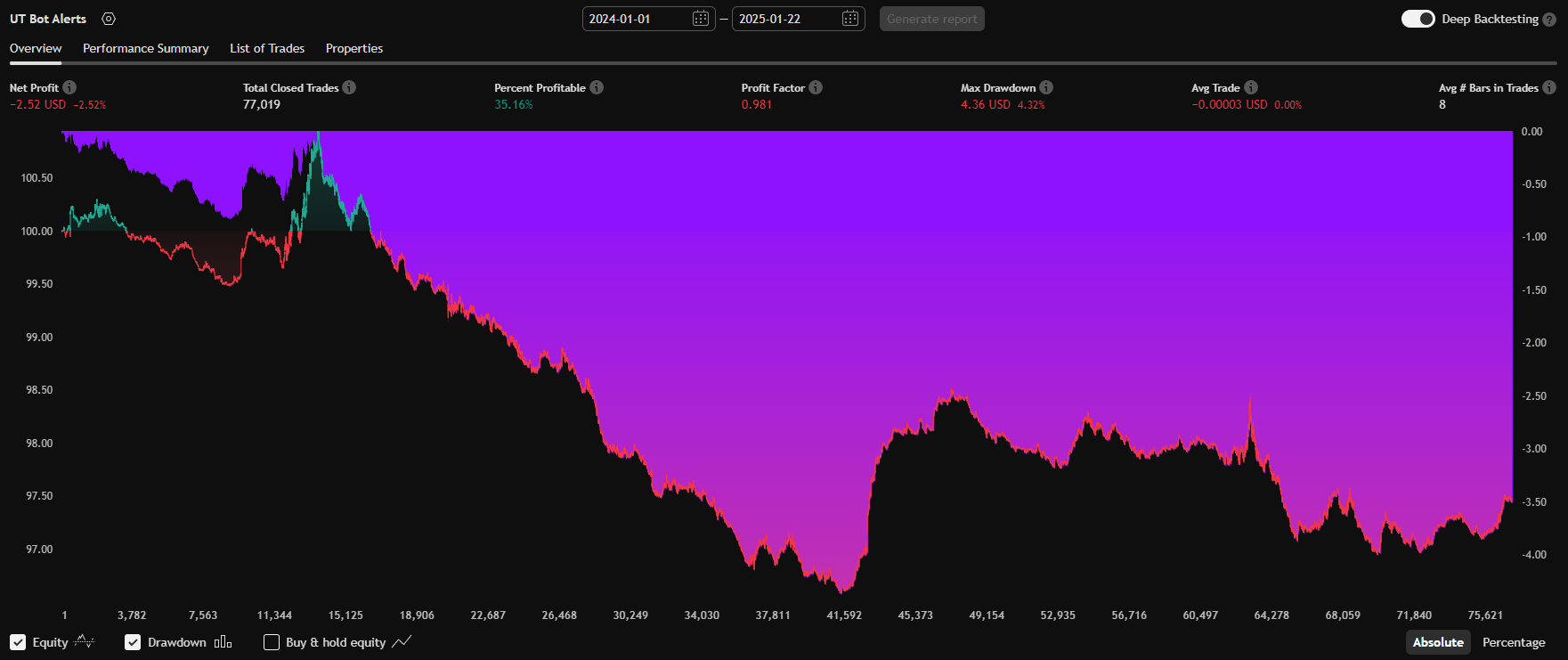Show Max Drawdown info icon
Screen dimensions: 1568x660
pos(1046,87)
